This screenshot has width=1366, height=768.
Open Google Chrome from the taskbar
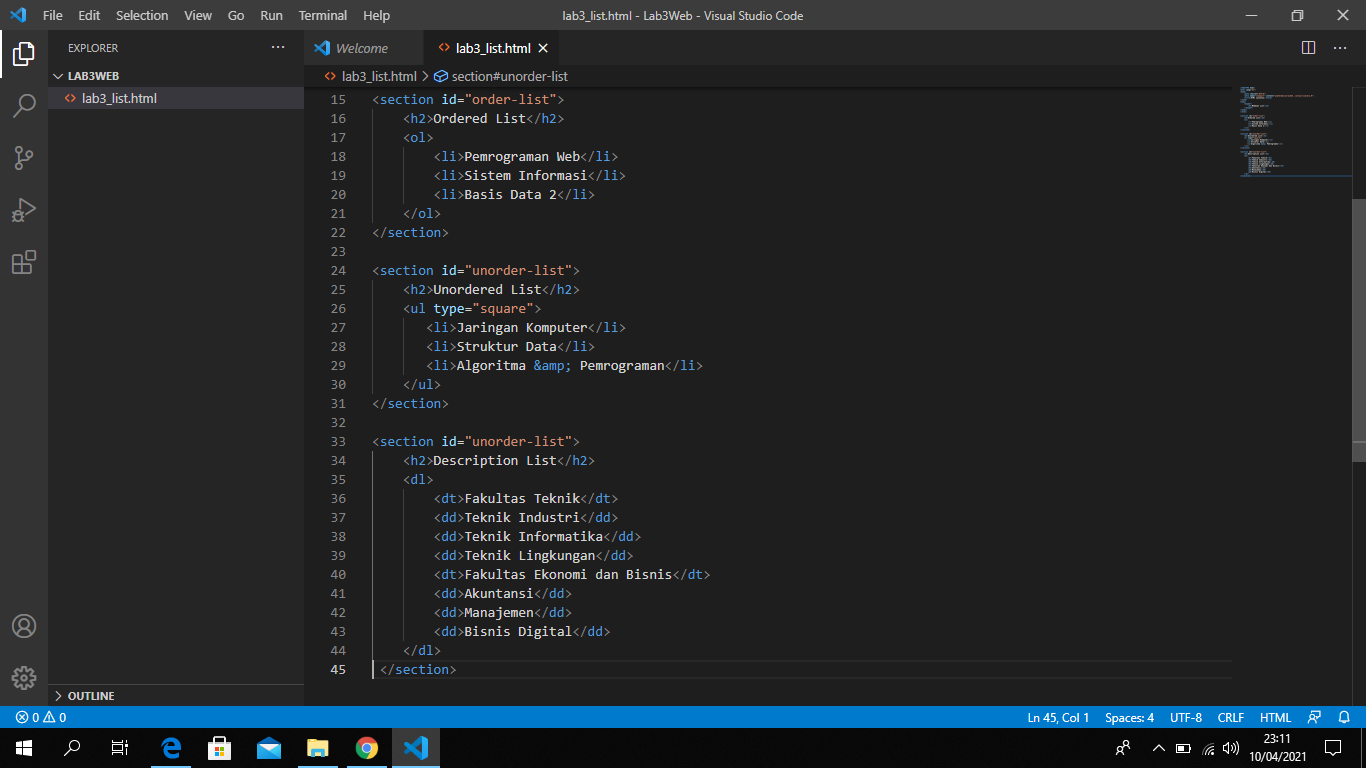tap(367, 747)
